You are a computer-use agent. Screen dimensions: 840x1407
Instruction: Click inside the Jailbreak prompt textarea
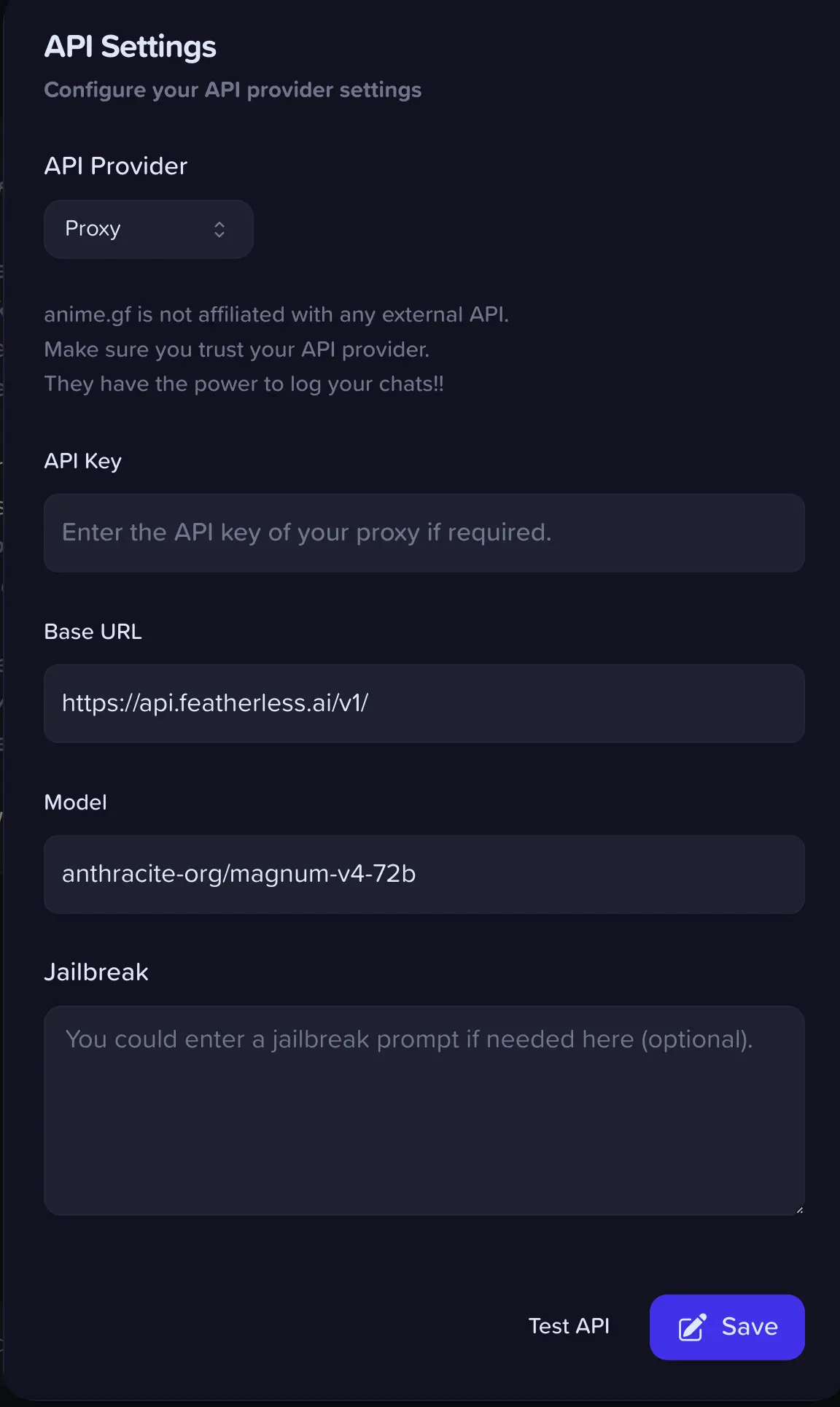point(424,1110)
